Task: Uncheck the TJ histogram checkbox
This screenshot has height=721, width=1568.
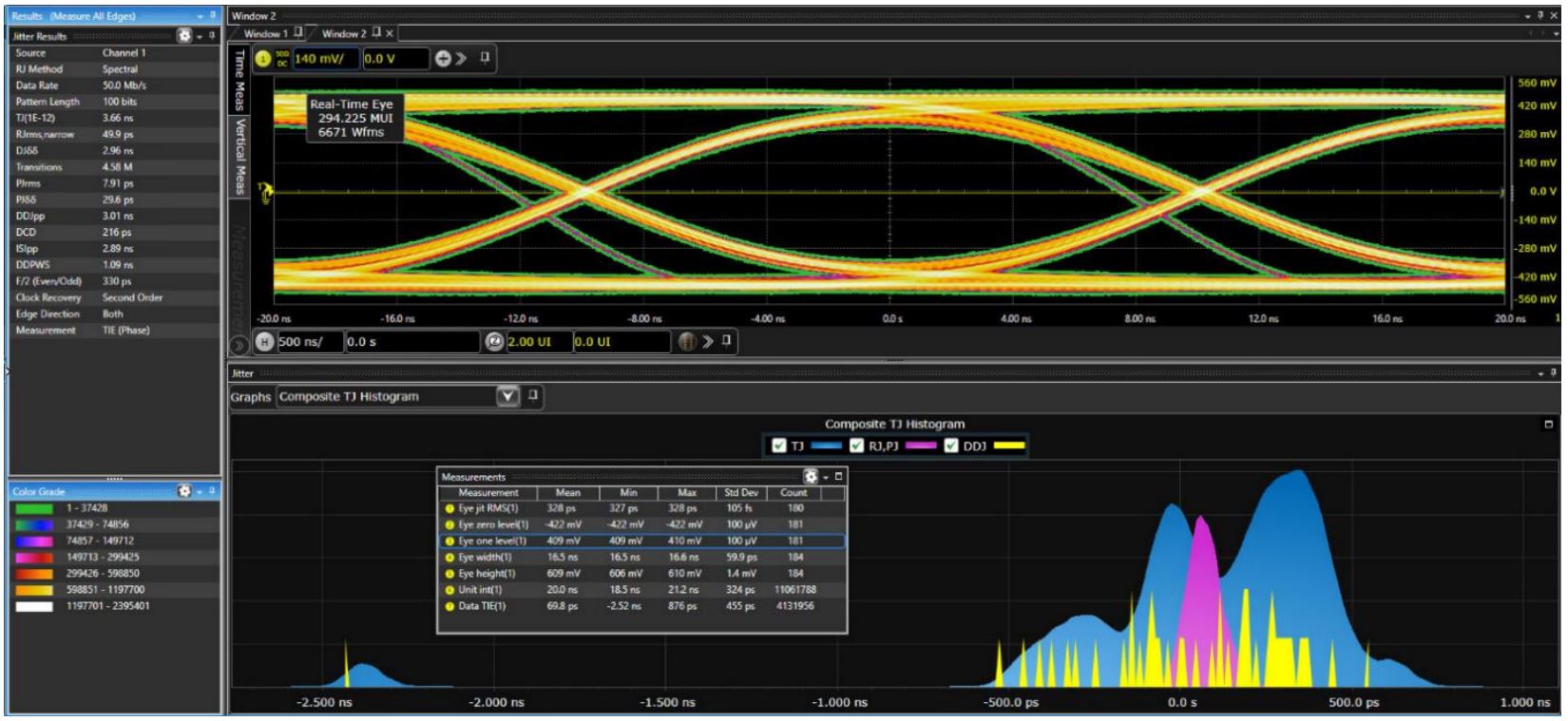Action: coord(779,446)
